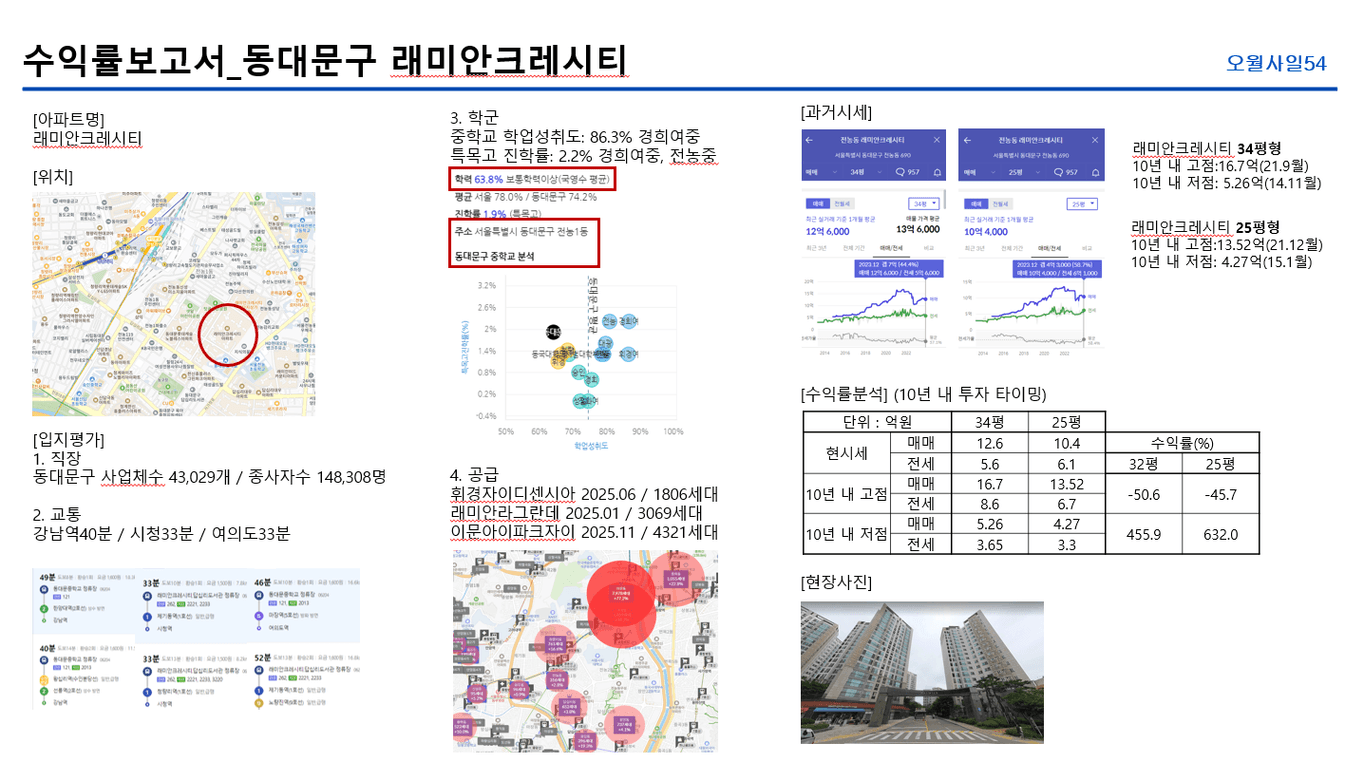This screenshot has width=1364, height=766.
Task: Click the apartment site photo
Action: click(922, 672)
